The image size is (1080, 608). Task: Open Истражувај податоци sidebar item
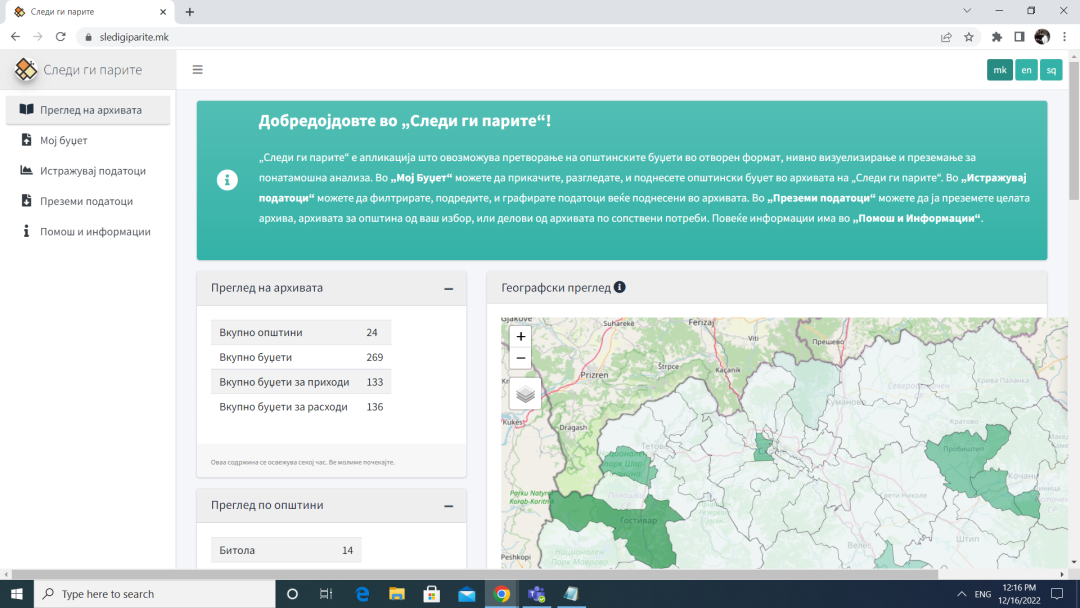(x=88, y=171)
